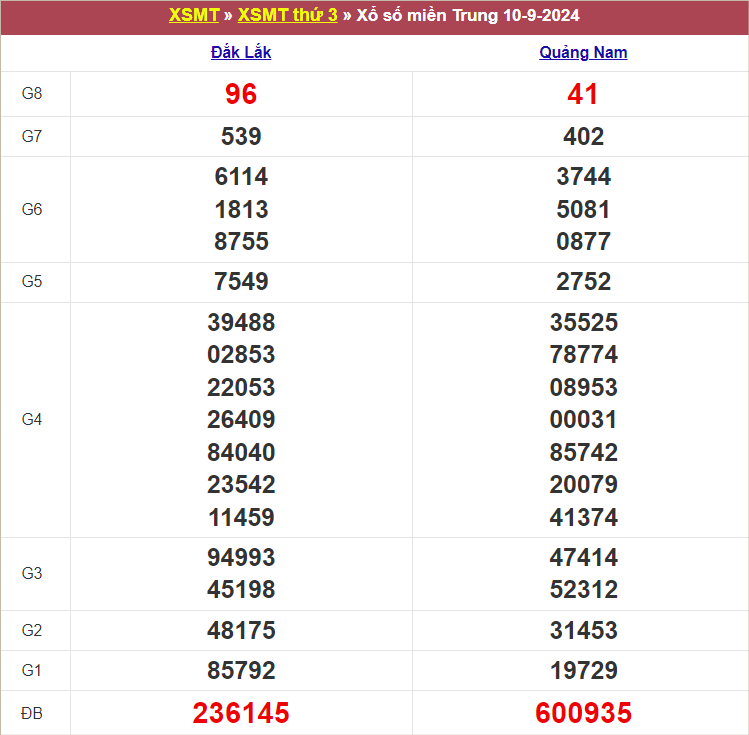Click Quảng Nam G7 number 402

click(583, 137)
